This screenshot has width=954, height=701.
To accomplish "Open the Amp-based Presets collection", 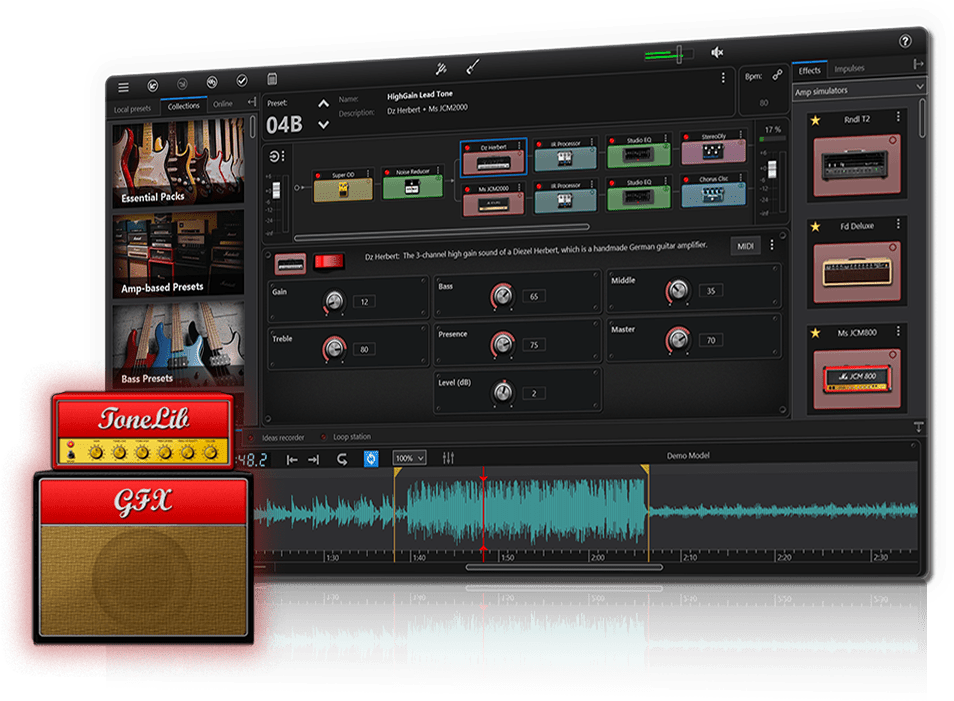I will [178, 254].
